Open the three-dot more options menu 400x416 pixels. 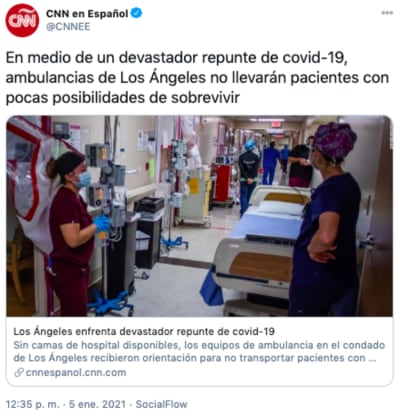point(387,13)
